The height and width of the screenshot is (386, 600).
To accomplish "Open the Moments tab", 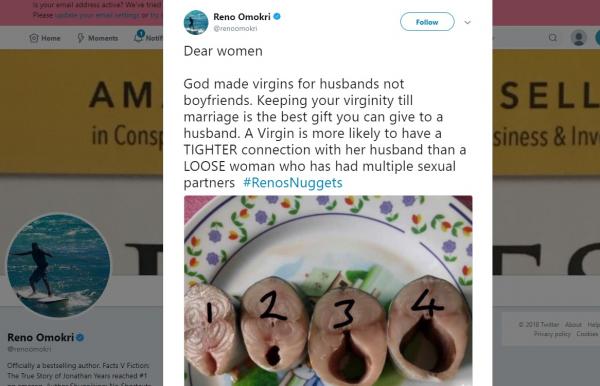I will (98, 38).
